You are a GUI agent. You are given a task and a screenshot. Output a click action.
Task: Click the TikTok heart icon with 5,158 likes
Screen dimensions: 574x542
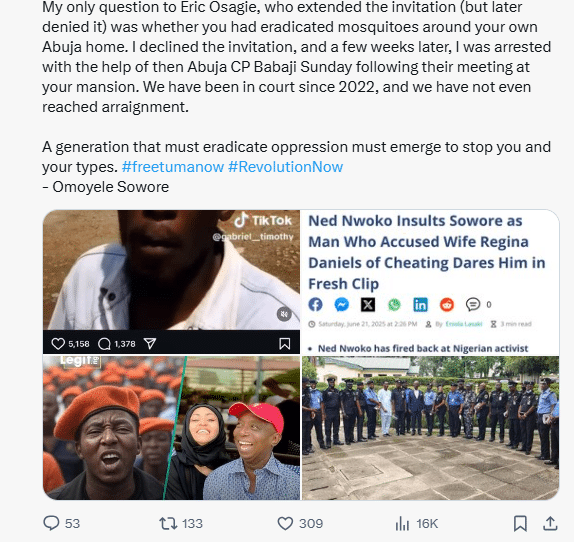(58, 344)
